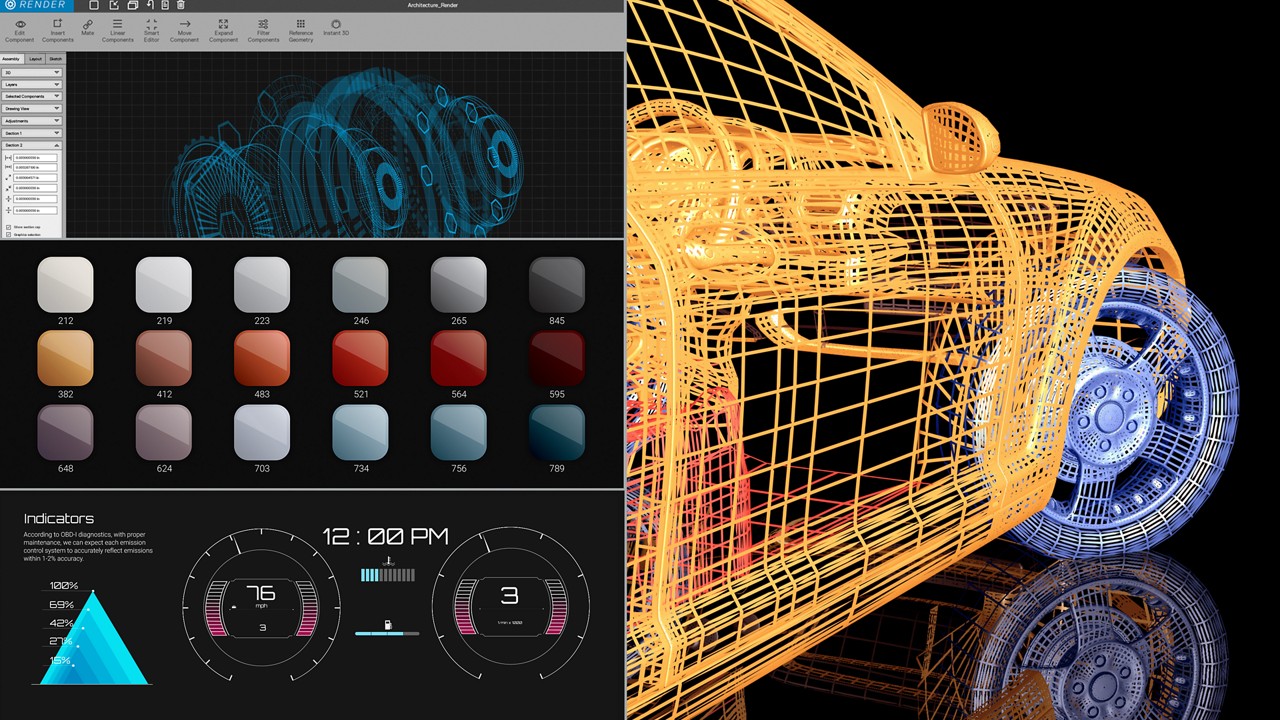
Task: Enable the Instant 3D tool
Action: (x=336, y=24)
